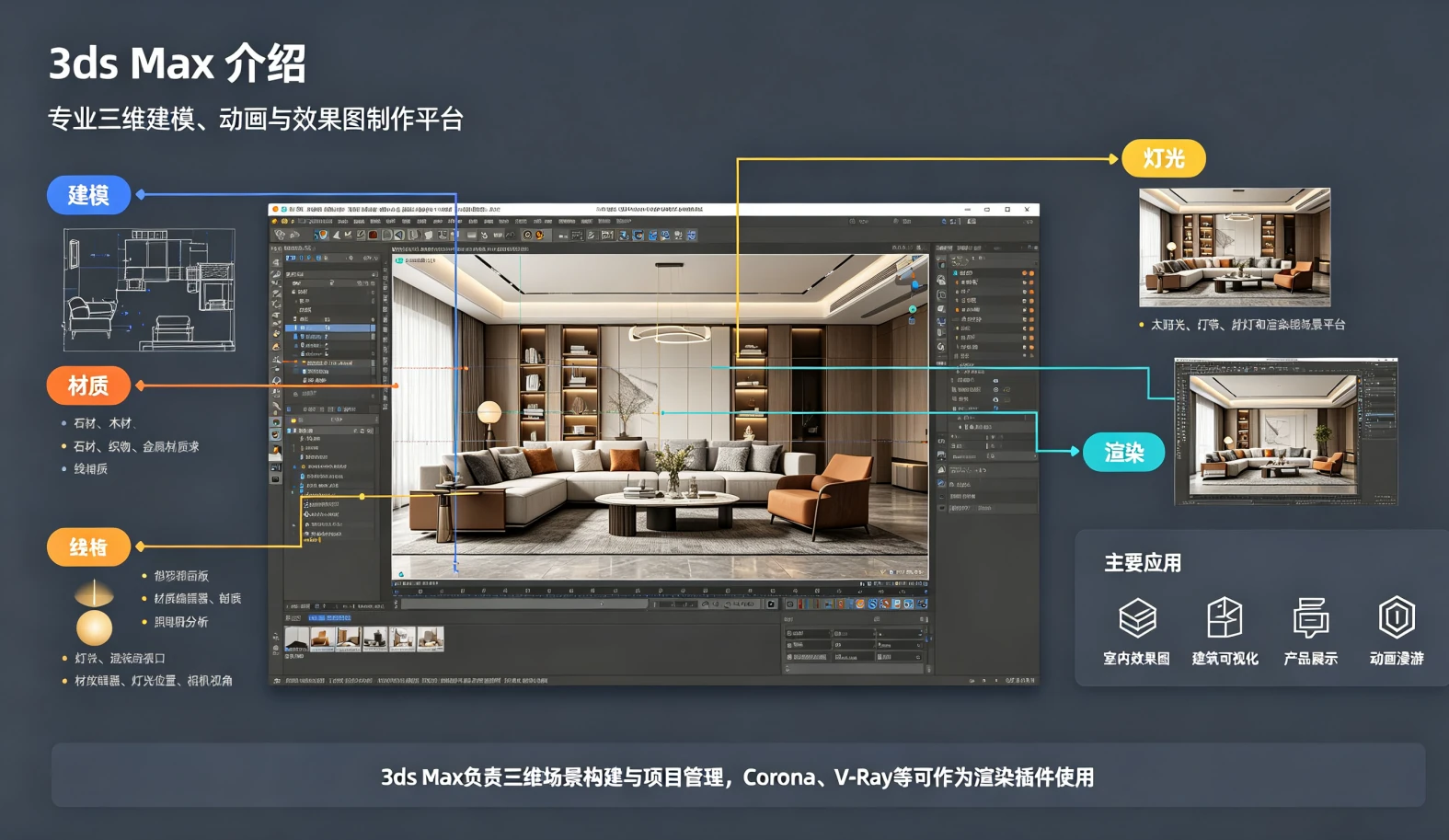Click the "主要应用" heading
Viewport: 1449px width, 840px height.
[x=1143, y=563]
